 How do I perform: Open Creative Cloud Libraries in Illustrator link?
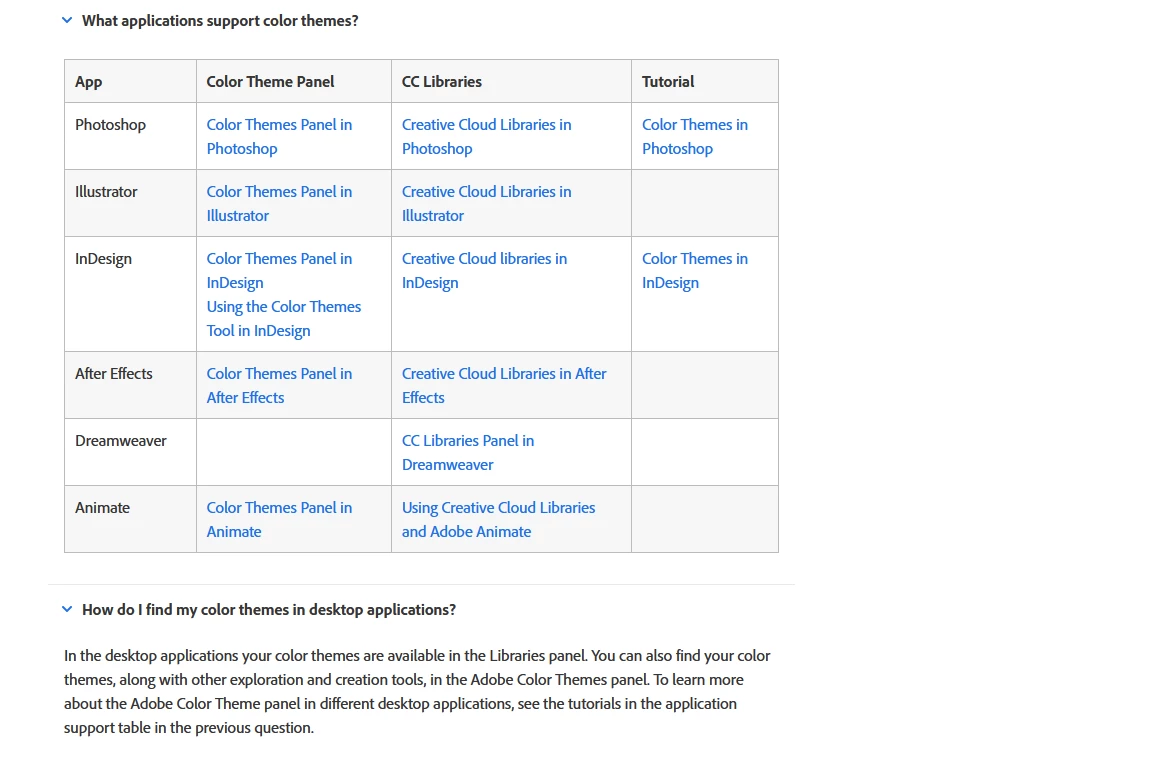486,203
